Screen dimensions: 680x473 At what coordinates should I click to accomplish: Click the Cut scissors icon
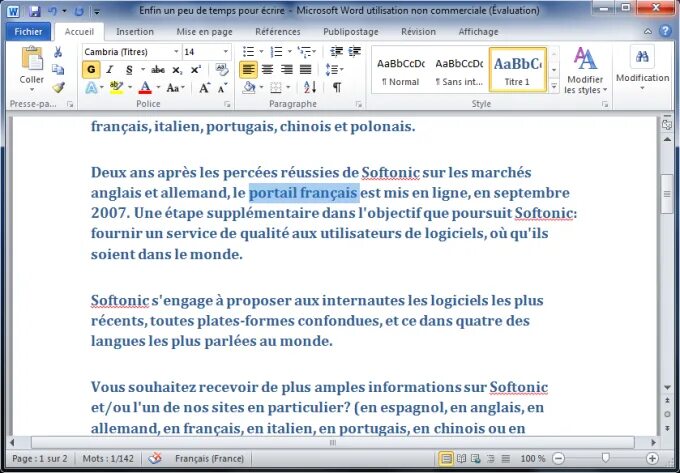tap(58, 52)
